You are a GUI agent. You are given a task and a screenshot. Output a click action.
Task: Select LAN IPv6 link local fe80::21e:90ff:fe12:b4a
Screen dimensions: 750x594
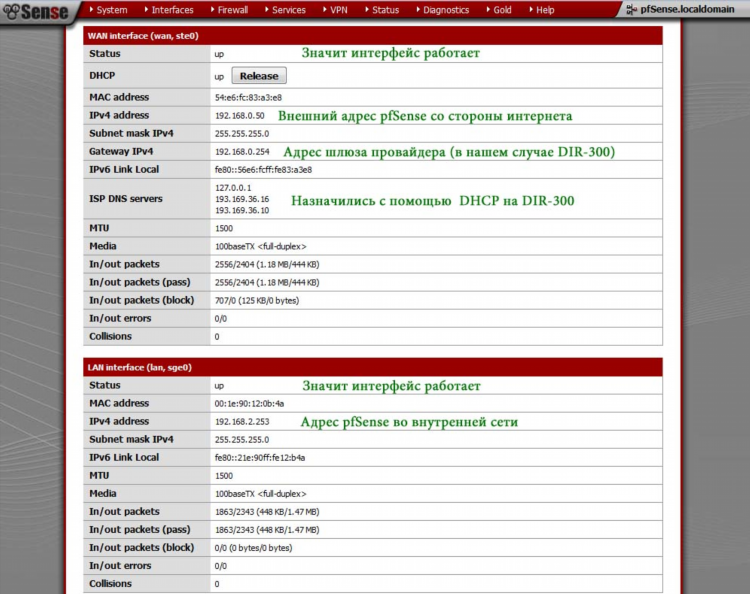pos(260,458)
